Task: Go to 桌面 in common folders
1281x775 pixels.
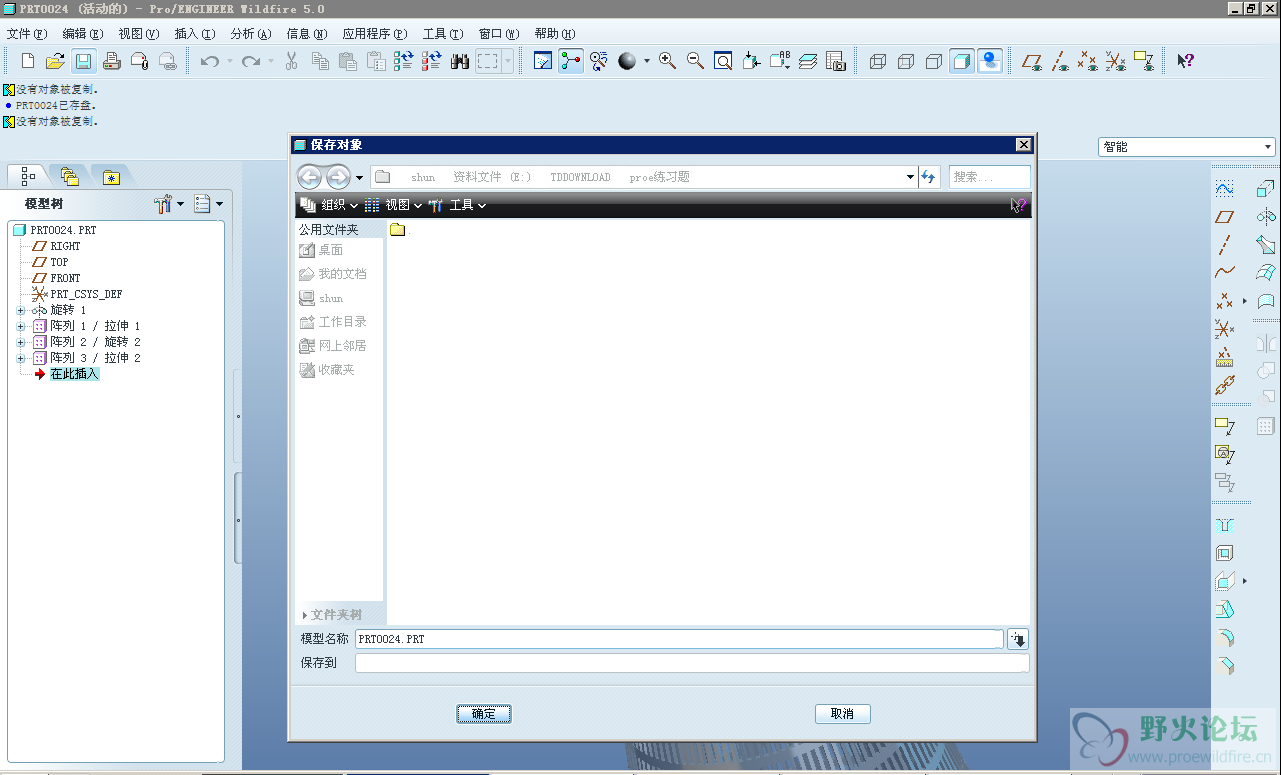Action: coord(322,250)
